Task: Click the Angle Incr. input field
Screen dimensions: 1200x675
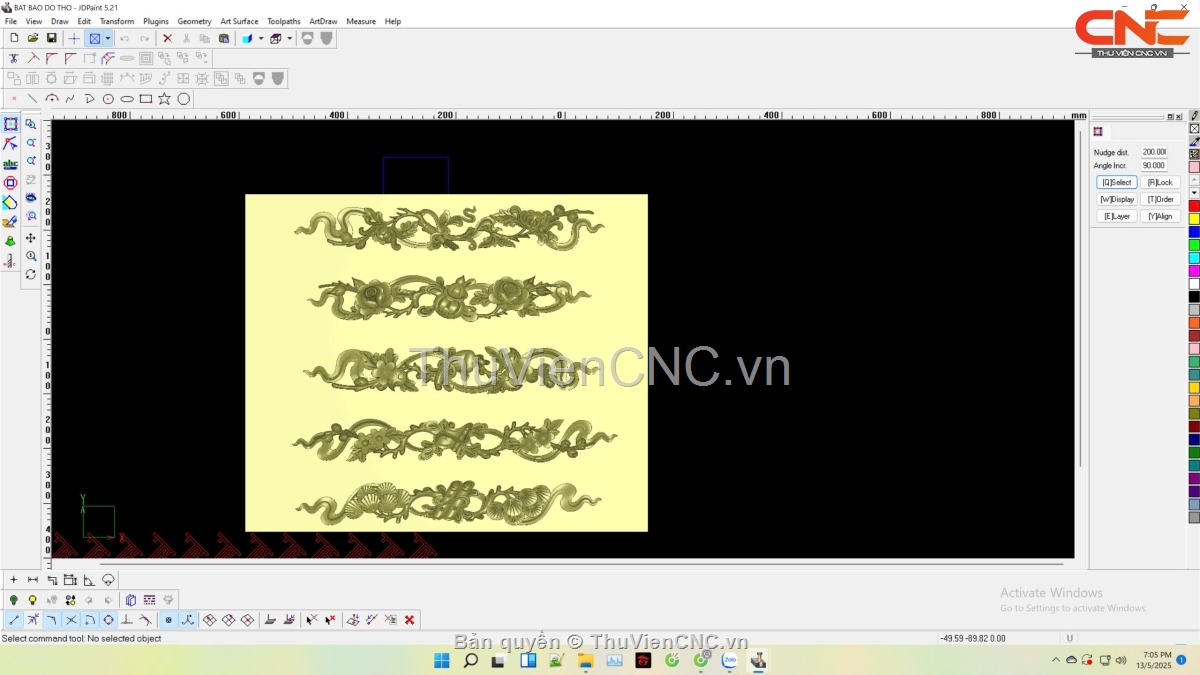Action: [x=1154, y=165]
